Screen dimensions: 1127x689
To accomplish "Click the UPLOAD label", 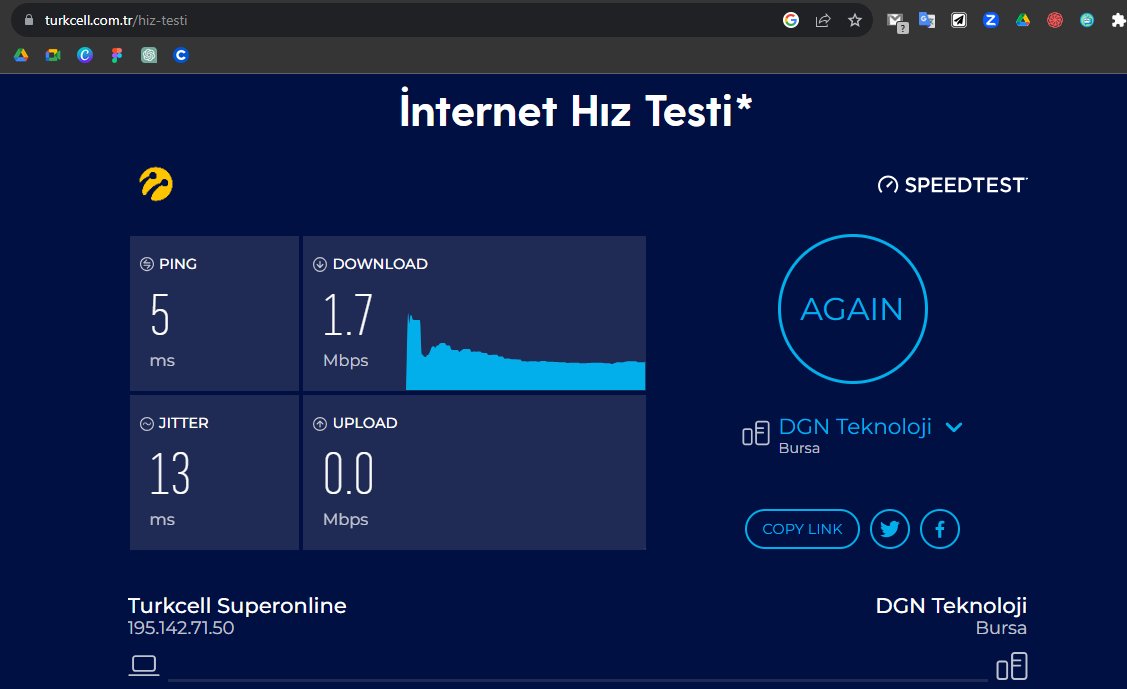I will pos(364,423).
